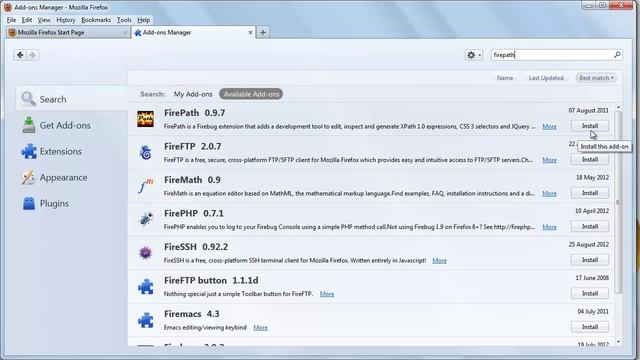Image resolution: width=640 pixels, height=360 pixels.
Task: Sort results by Name
Action: pos(505,78)
